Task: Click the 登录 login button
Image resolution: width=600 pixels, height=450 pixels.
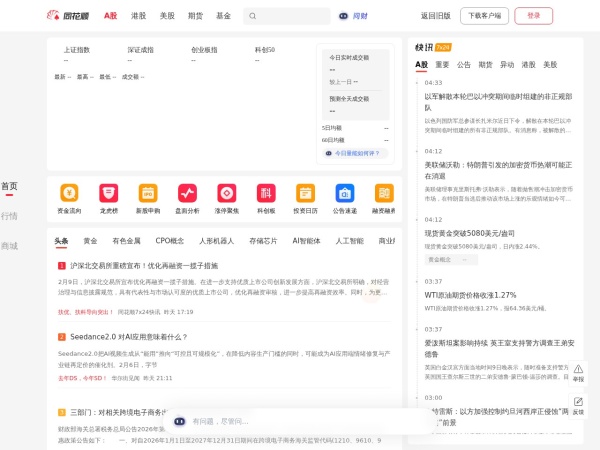Action: pyautogui.click(x=533, y=16)
